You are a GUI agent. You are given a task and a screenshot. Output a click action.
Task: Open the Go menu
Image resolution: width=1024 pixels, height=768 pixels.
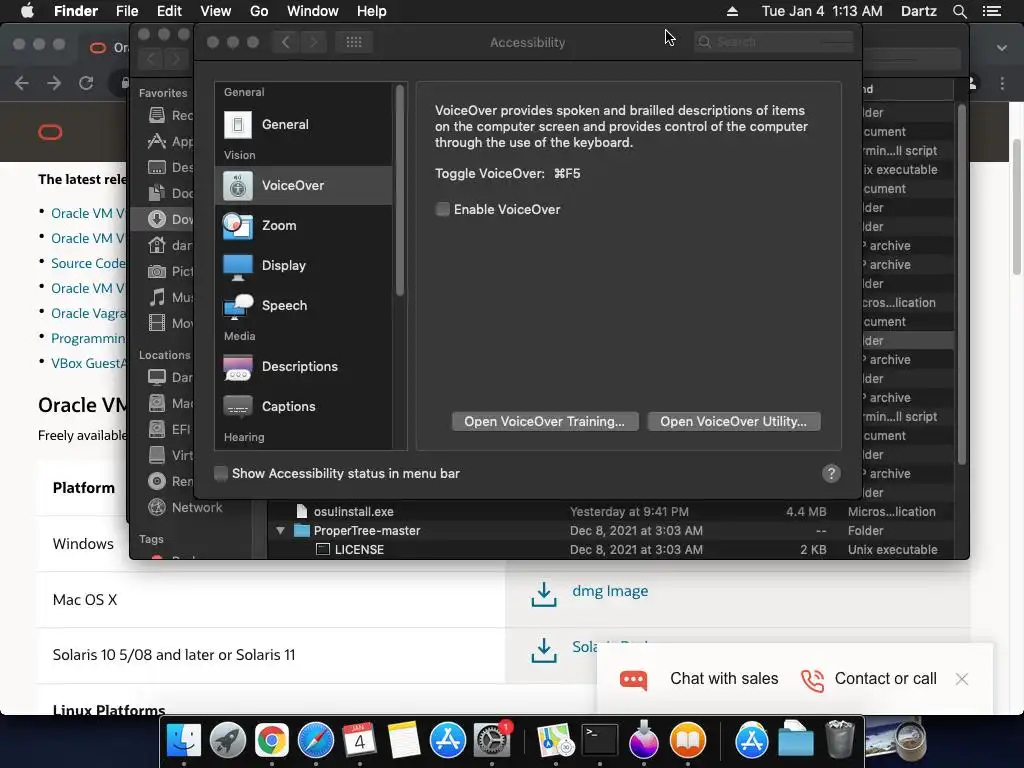[259, 11]
